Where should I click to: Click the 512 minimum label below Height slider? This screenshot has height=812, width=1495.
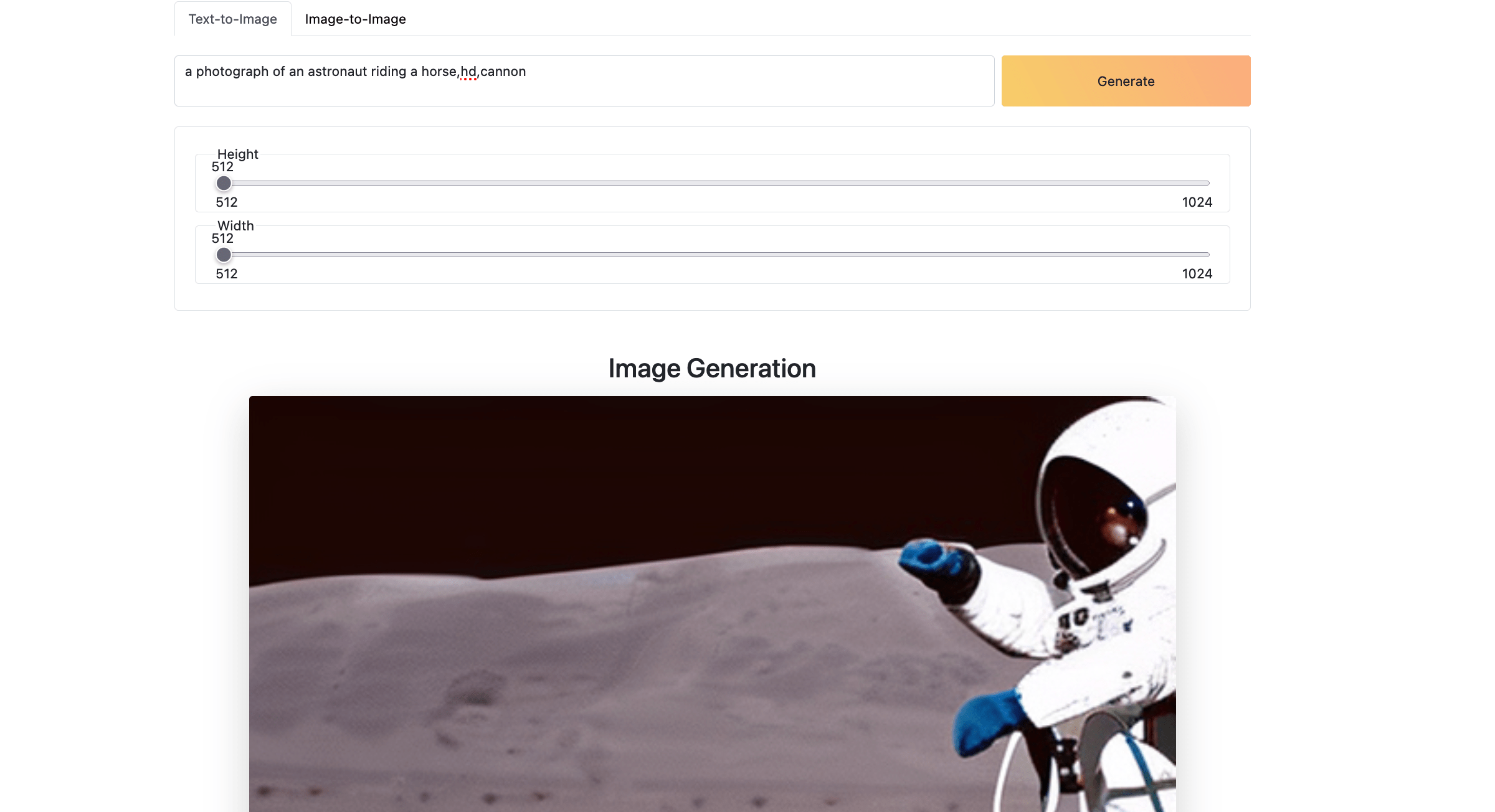click(x=227, y=202)
